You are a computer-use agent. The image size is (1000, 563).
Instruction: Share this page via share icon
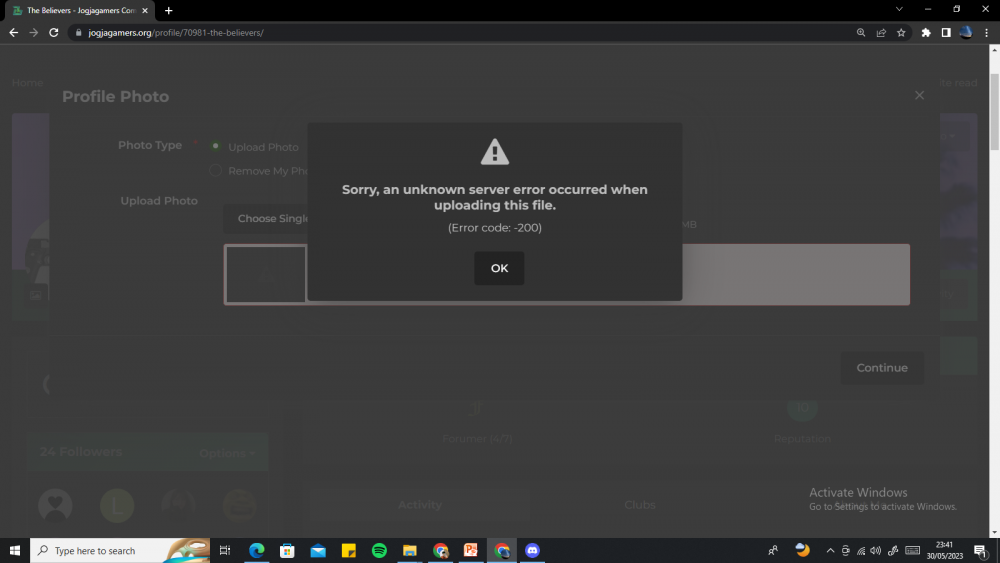tap(881, 33)
